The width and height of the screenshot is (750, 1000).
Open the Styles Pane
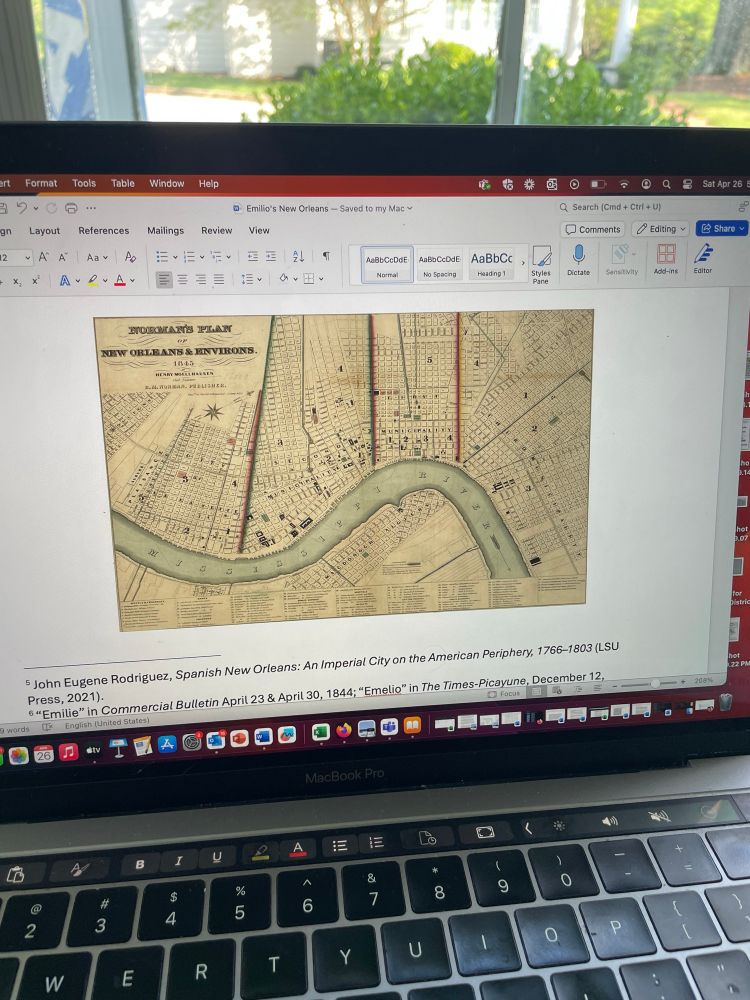coord(541,264)
